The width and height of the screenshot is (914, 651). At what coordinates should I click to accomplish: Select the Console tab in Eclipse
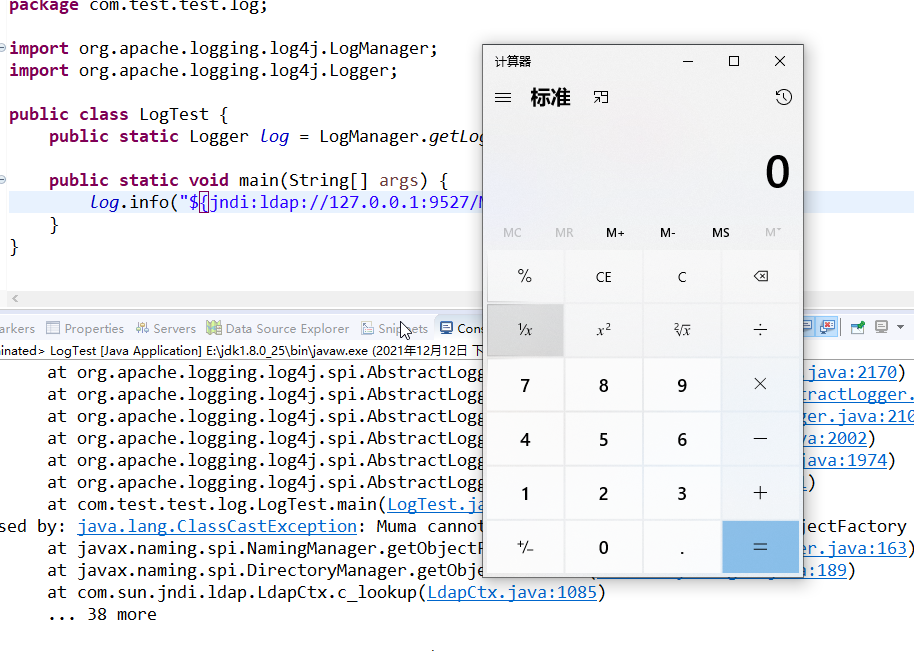pos(462,328)
